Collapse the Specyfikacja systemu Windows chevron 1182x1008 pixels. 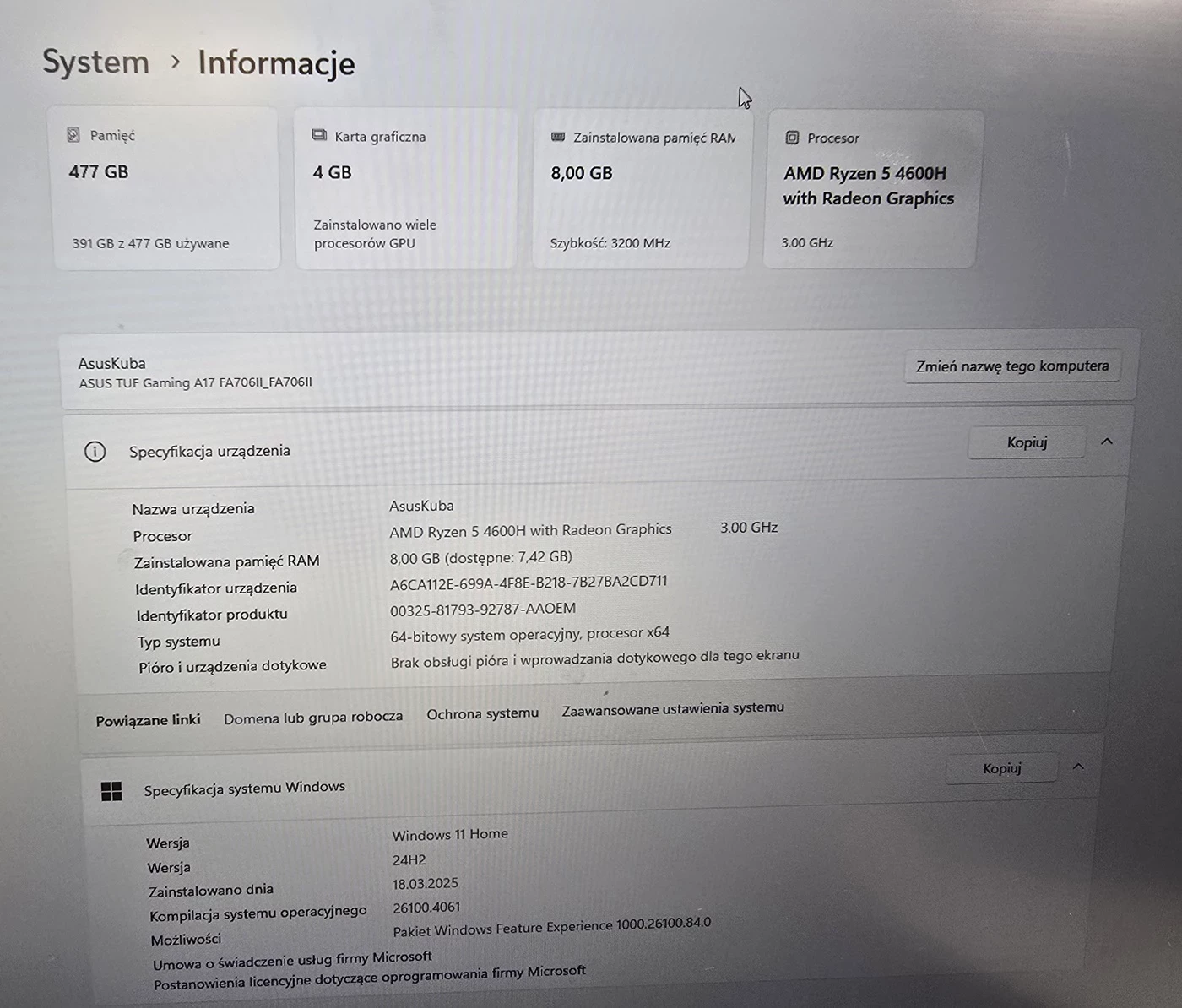click(x=1078, y=767)
